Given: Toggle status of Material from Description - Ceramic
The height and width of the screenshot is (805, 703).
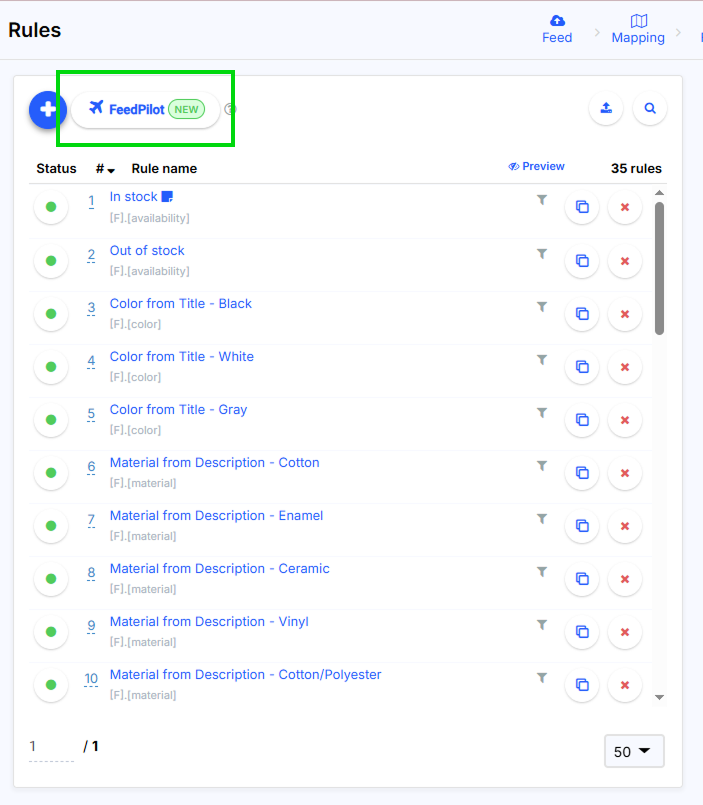Looking at the screenshot, I should (x=51, y=579).
